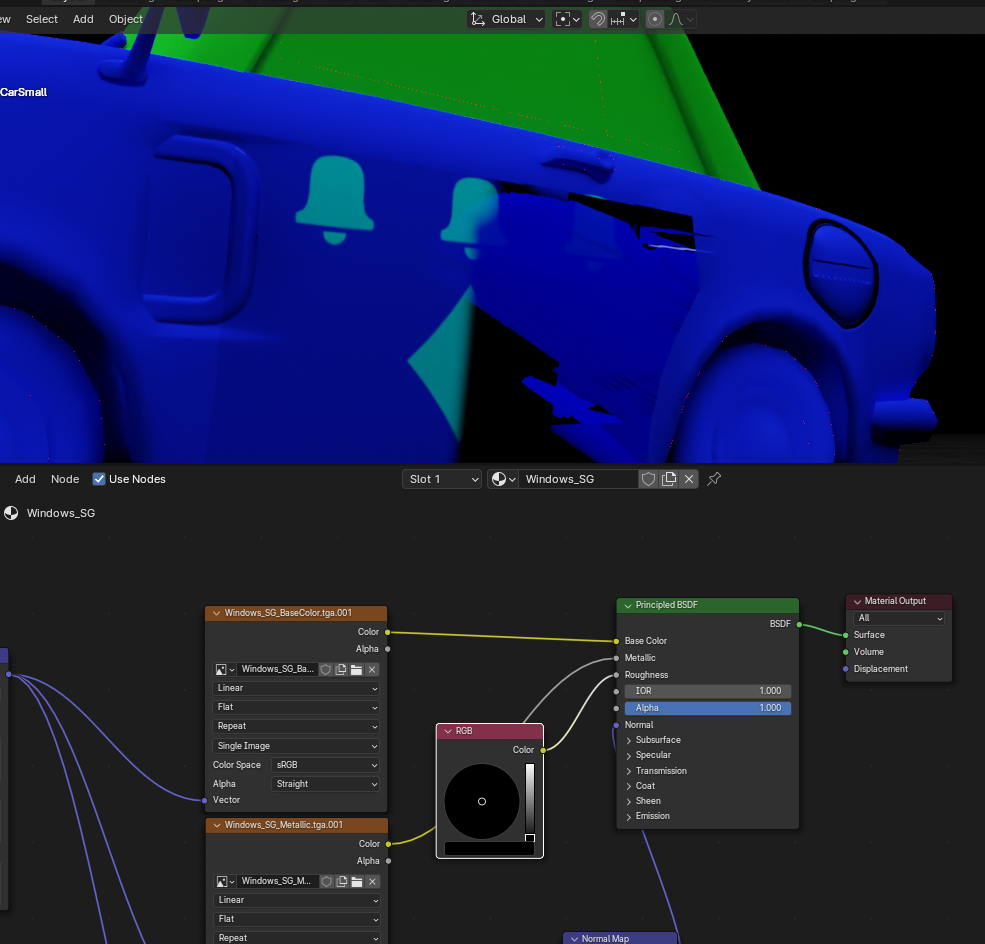Click the BaseColor node Alpha output socket
Screen dimensions: 985x944
[388, 649]
